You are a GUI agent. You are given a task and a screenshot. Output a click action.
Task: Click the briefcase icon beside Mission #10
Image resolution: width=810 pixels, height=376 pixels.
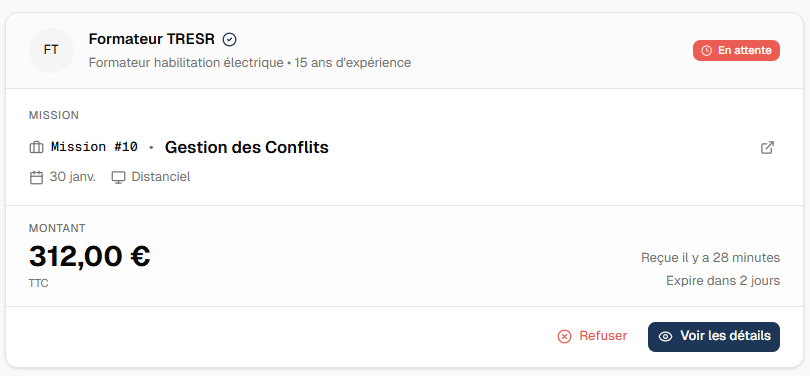coord(36,148)
